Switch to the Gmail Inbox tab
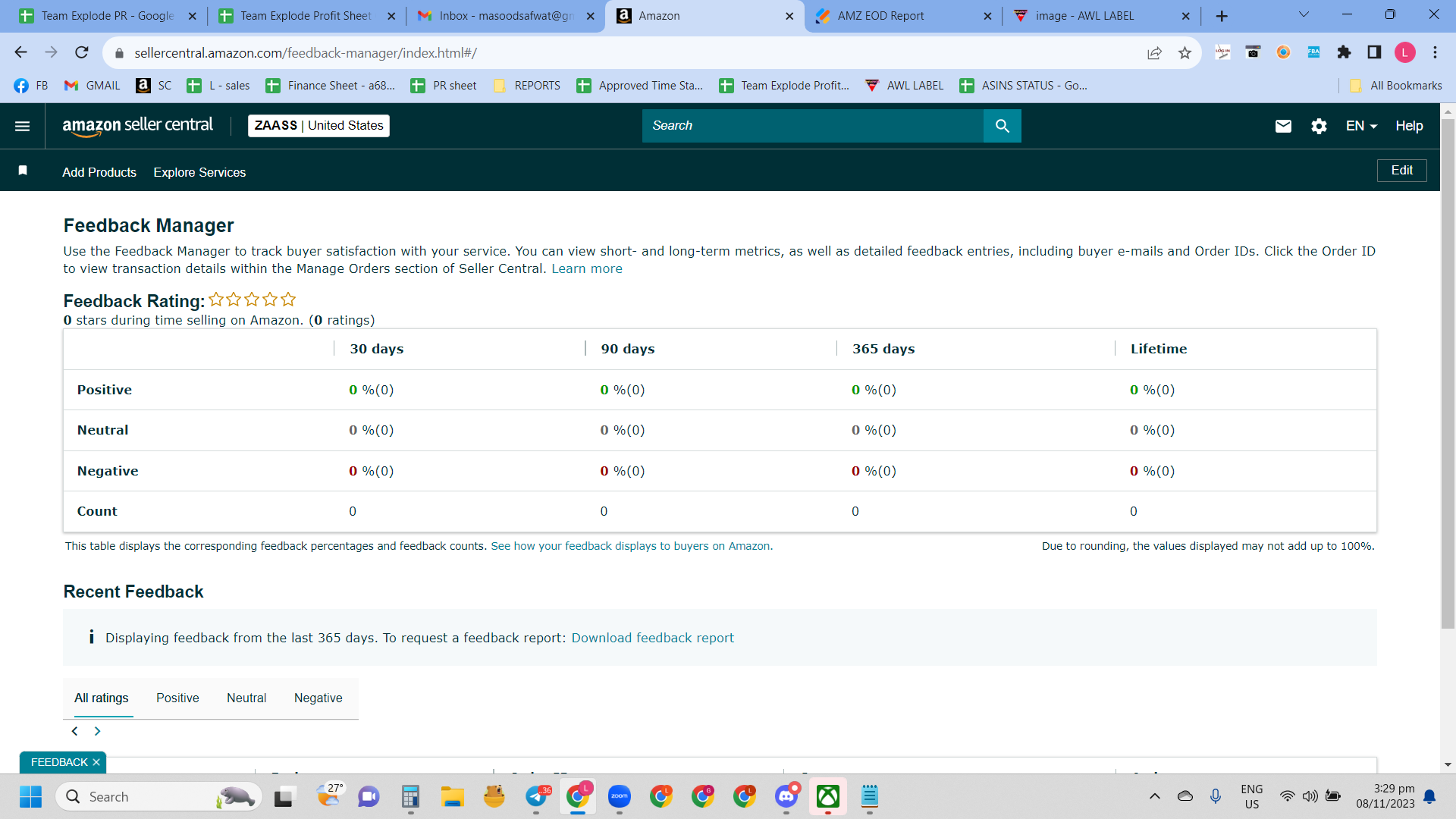The width and height of the screenshot is (1456, 819). (x=506, y=15)
